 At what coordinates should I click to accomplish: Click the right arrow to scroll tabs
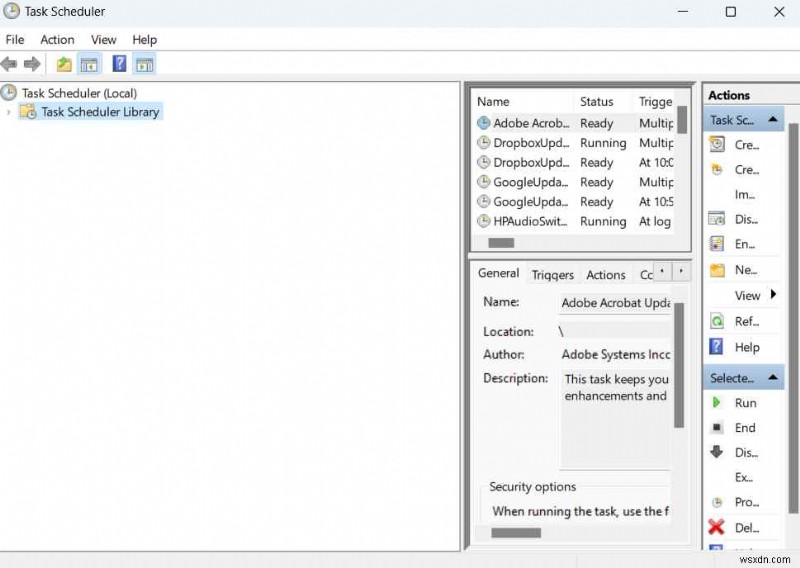click(681, 271)
